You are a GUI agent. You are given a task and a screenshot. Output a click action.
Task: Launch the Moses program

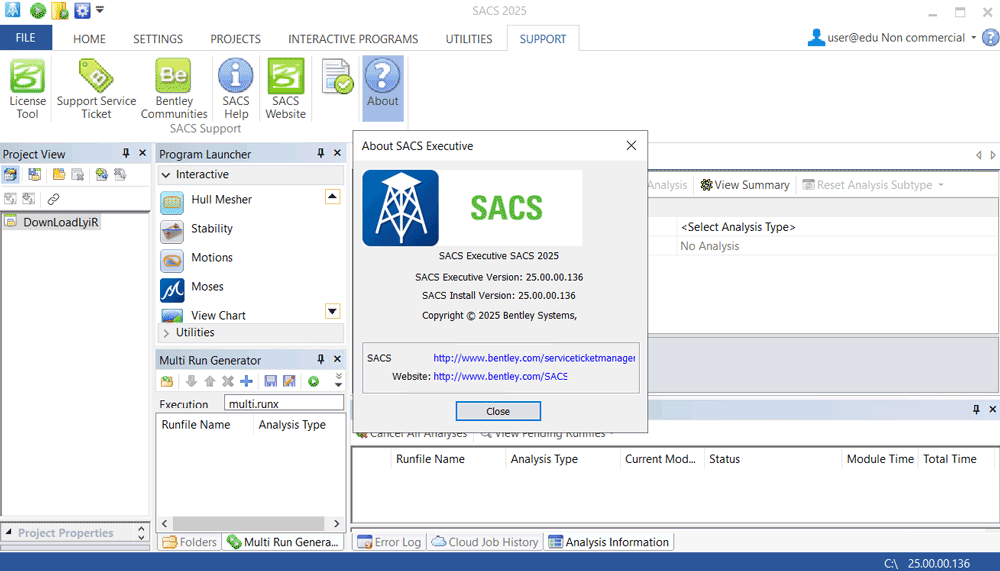pos(207,286)
